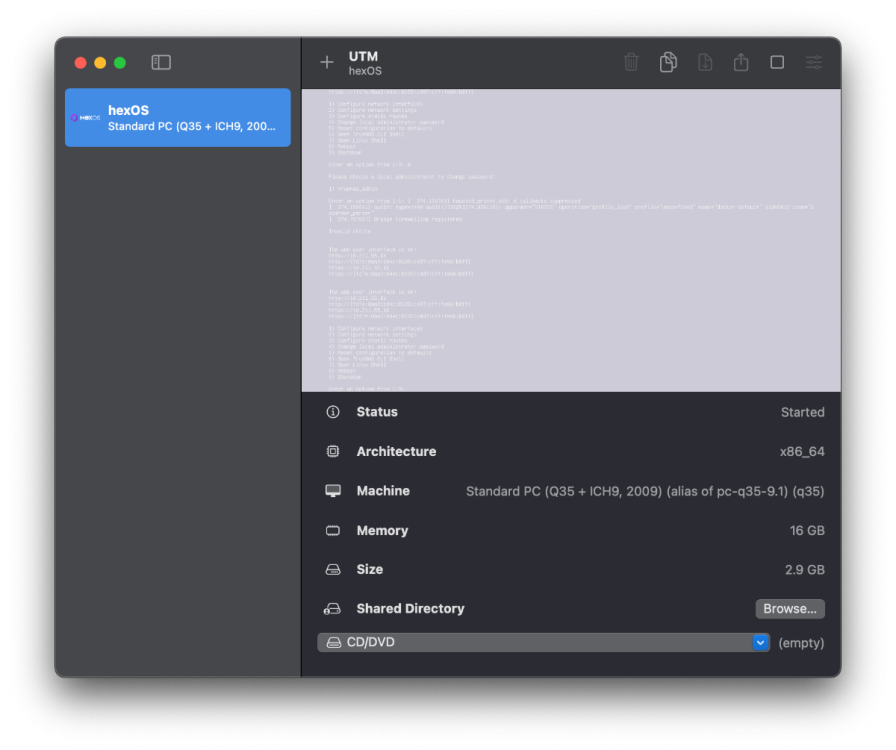
Task: Click the Machine monitor icon
Action: [333, 491]
